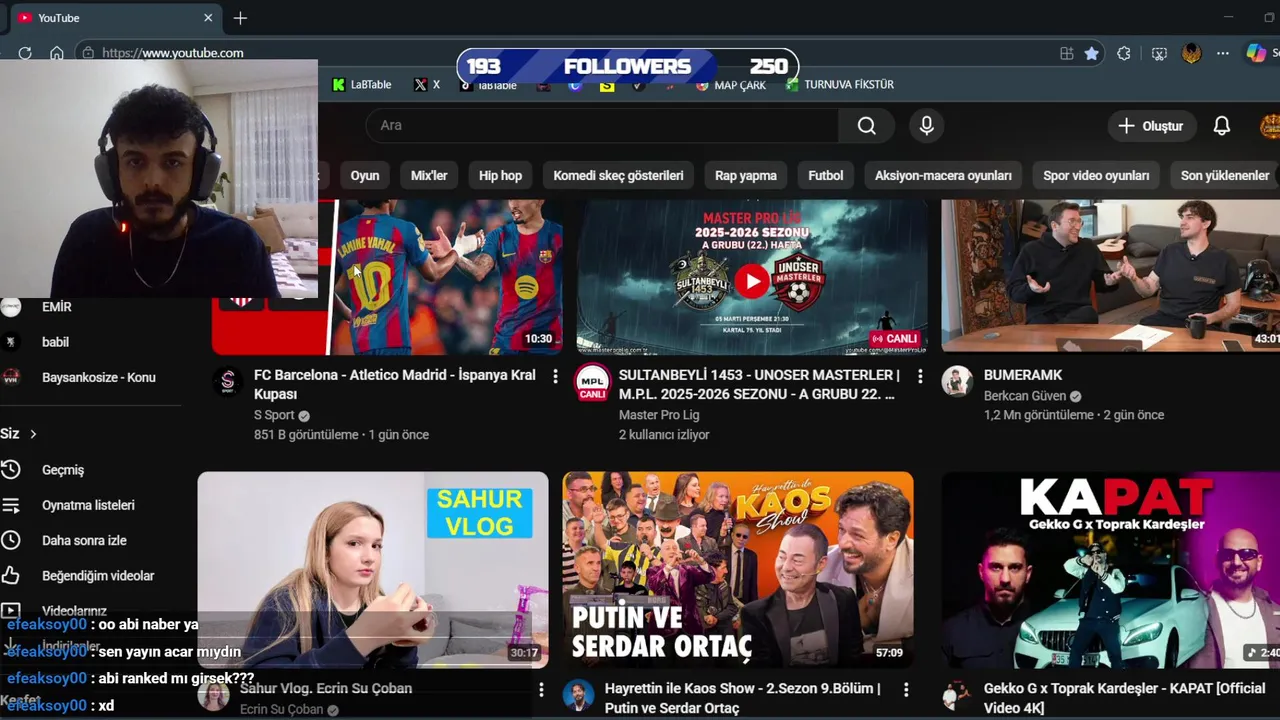Image resolution: width=1280 pixels, height=720 pixels.
Task: Select the Komedi skeç gösterileri chip
Action: pyautogui.click(x=618, y=175)
